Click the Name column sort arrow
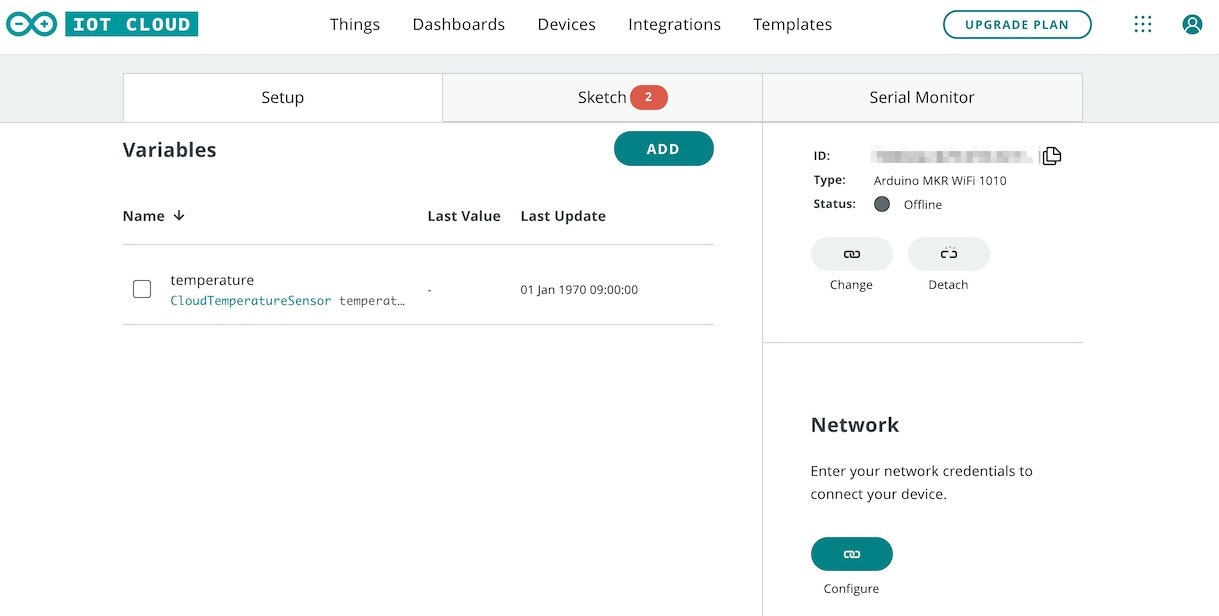This screenshot has width=1219, height=616. click(179, 216)
